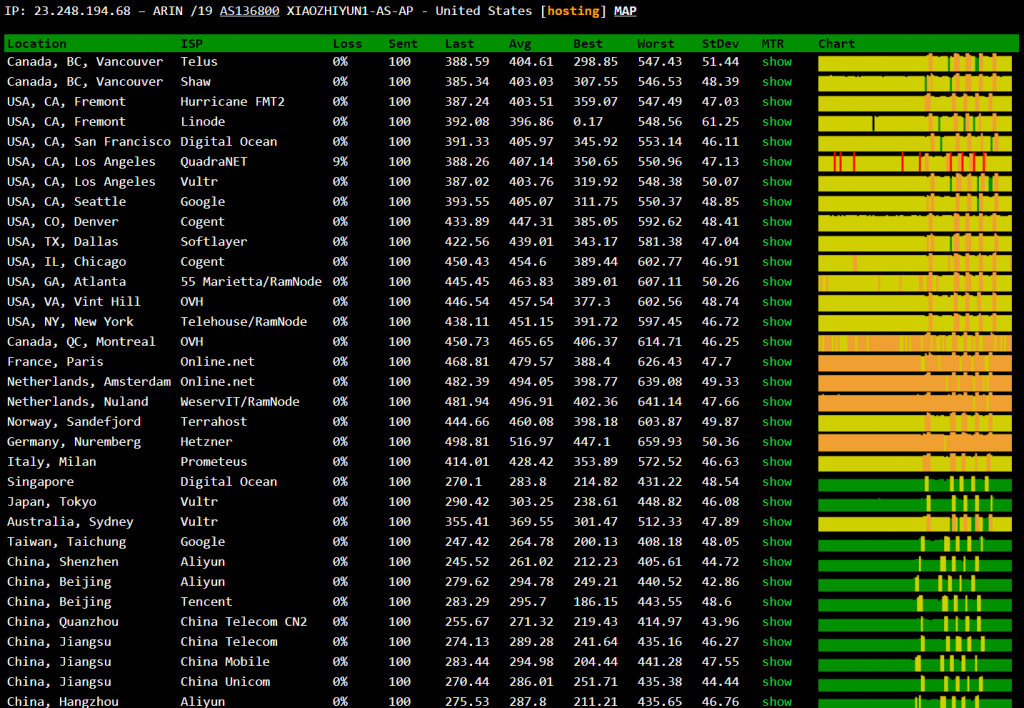Show MTR for Sydney Vultr row
Screen dimensions: 1024x708
click(x=776, y=522)
